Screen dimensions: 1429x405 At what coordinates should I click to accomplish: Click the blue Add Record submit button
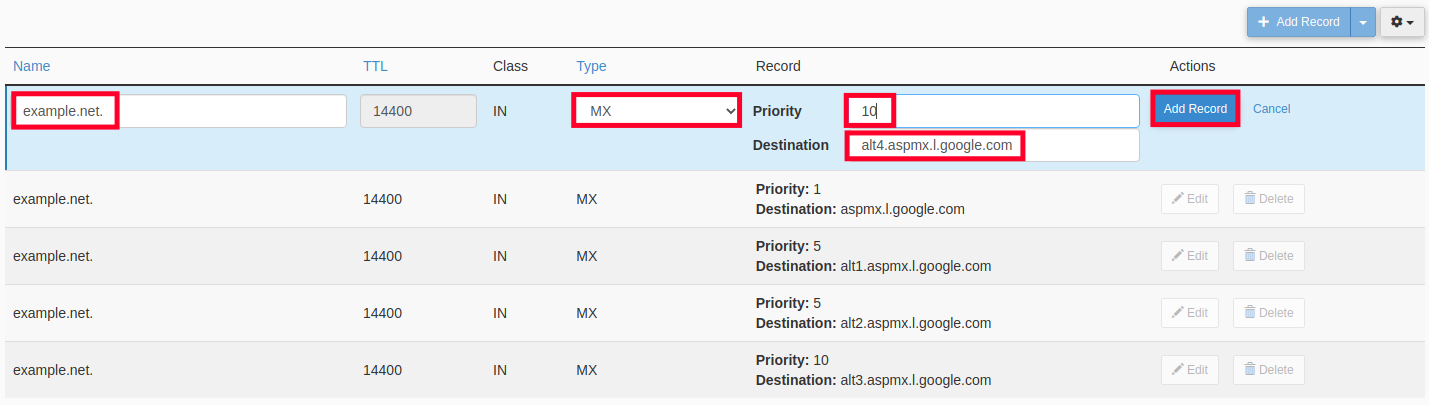1196,109
